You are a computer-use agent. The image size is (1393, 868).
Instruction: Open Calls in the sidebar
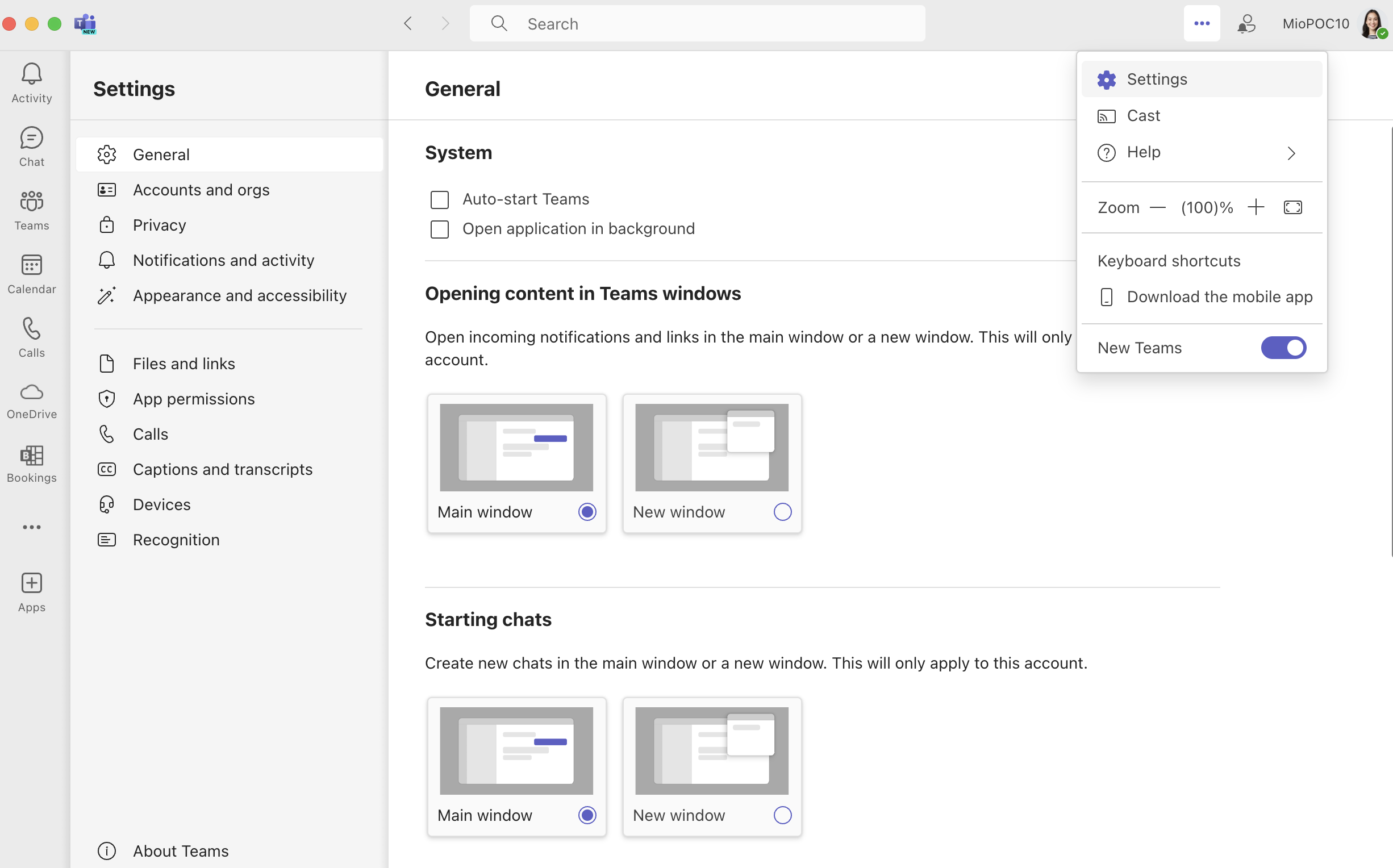coord(31,337)
